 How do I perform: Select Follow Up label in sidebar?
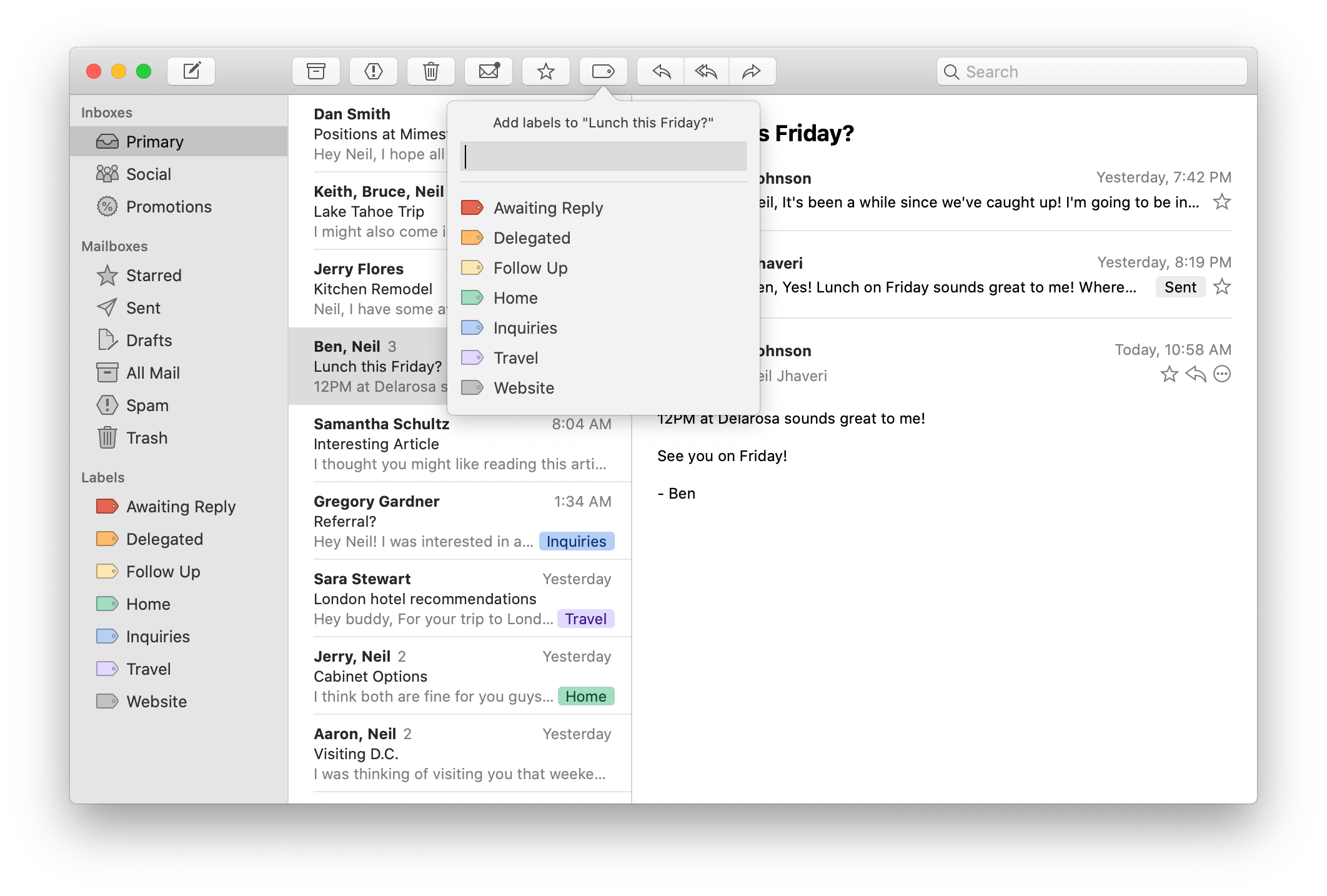pyautogui.click(x=179, y=572)
